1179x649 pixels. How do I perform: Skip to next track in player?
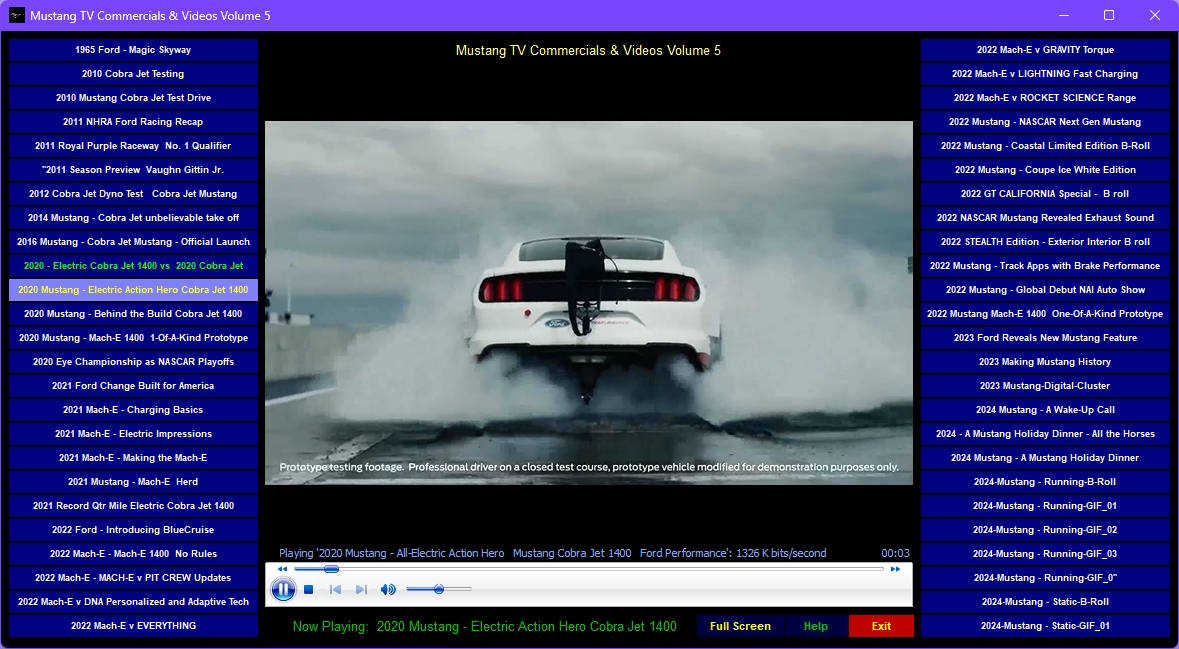pyautogui.click(x=361, y=590)
